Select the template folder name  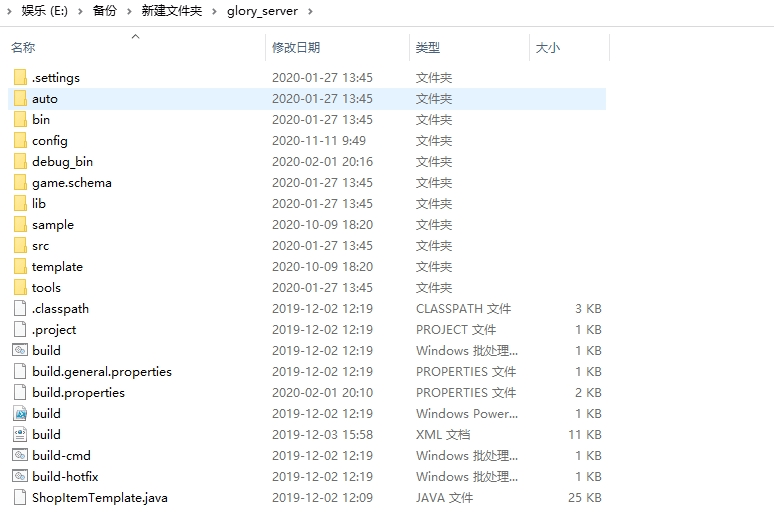click(57, 267)
